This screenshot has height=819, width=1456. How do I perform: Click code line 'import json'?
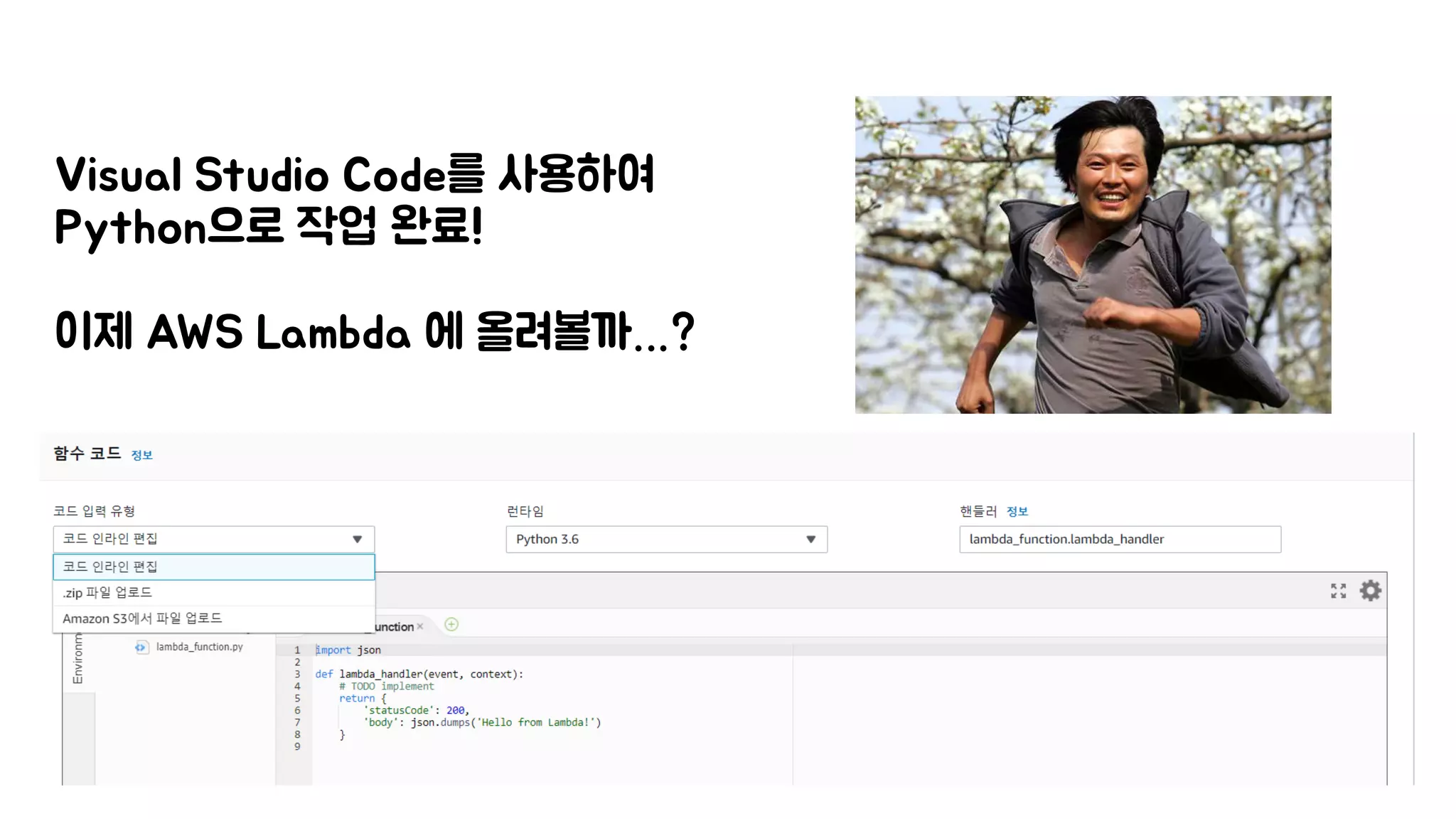[x=348, y=650]
